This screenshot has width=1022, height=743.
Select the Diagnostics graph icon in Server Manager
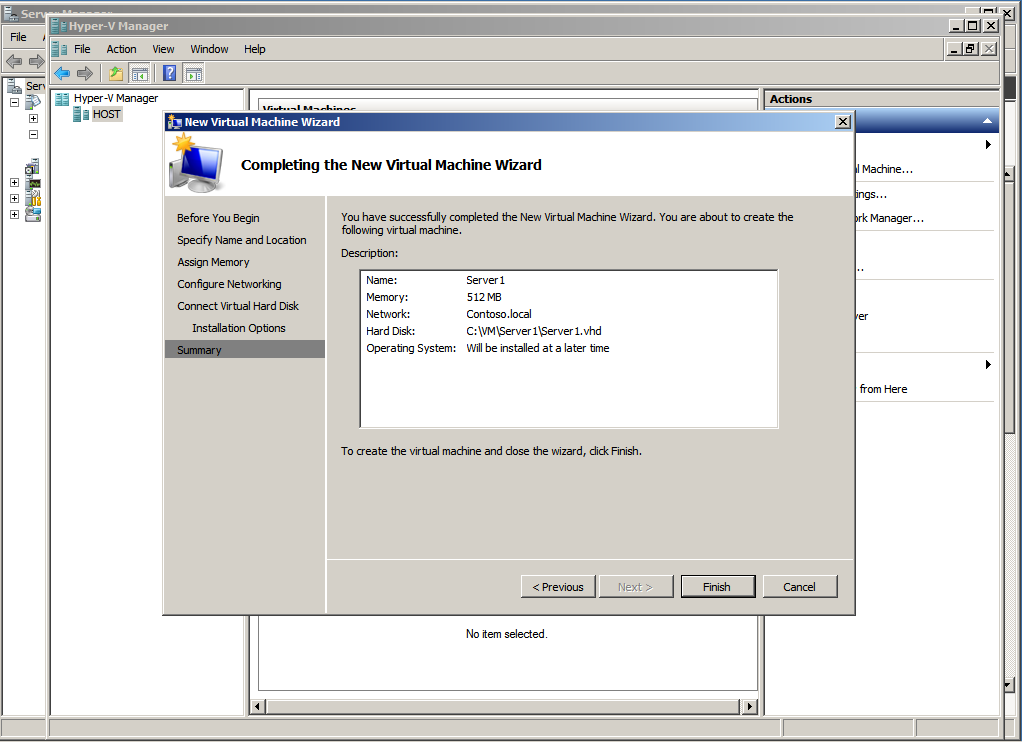click(x=33, y=183)
